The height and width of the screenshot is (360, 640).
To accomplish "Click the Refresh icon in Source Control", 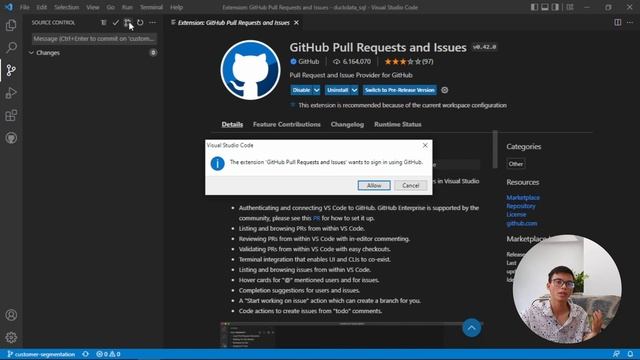I will click(140, 22).
